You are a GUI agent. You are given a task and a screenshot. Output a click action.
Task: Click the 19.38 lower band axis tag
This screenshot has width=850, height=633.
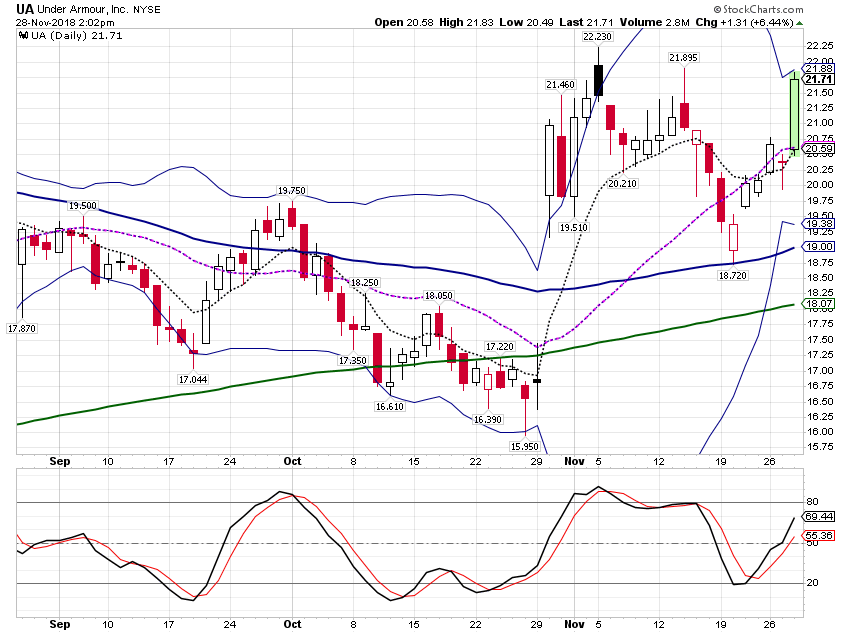coord(819,224)
